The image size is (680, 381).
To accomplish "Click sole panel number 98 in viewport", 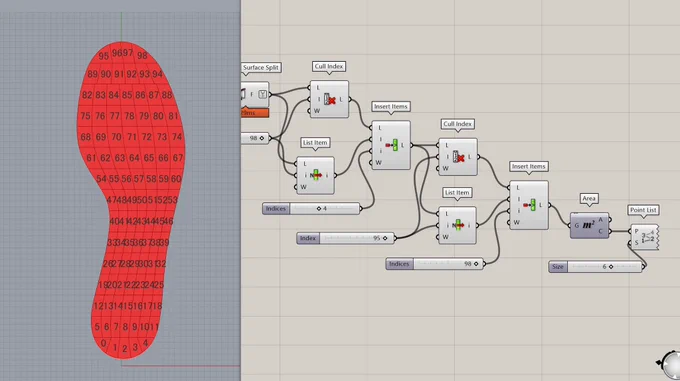I will 142,56.
